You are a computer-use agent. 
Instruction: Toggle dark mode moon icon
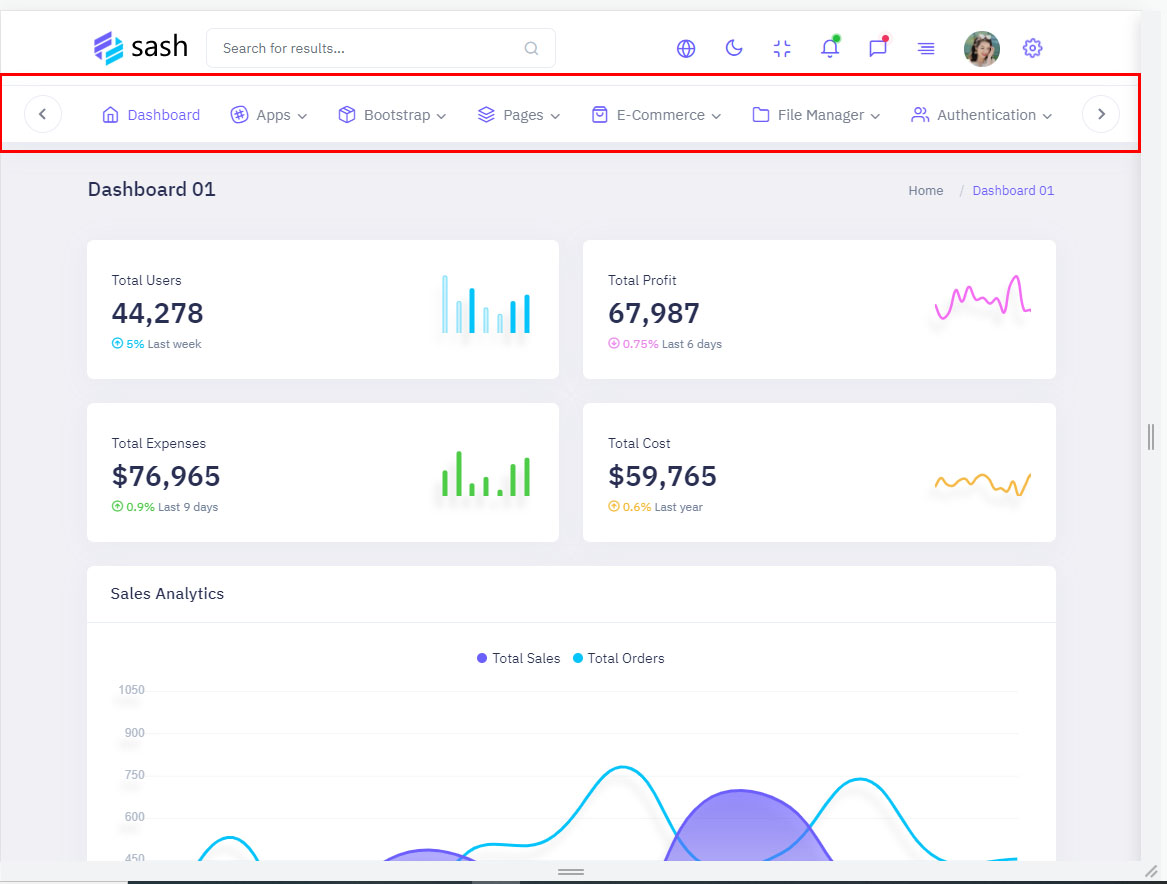[734, 48]
